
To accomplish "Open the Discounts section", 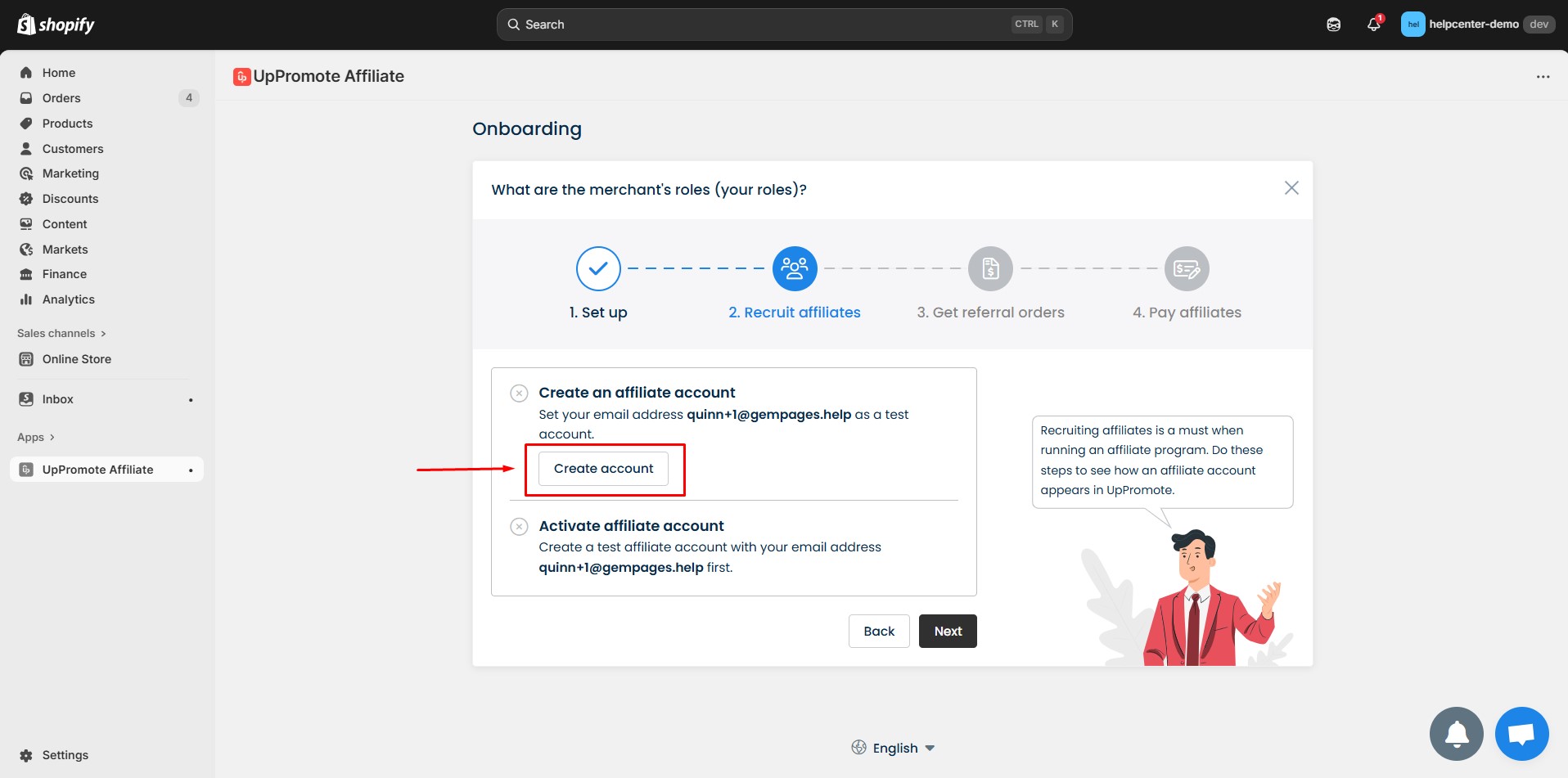I will point(70,198).
